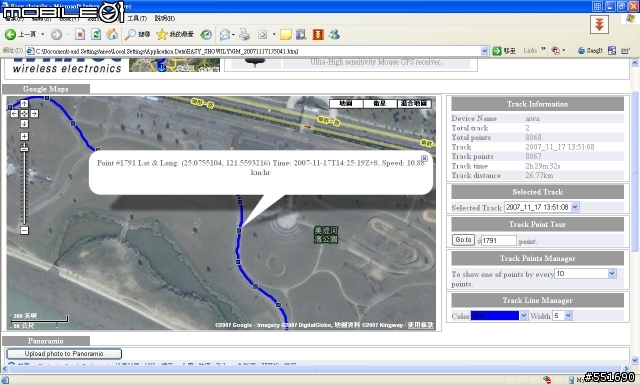The image size is (640, 385).
Task: Expand the PDF toolbar icon dropdown arrow
Action: coord(564,51)
